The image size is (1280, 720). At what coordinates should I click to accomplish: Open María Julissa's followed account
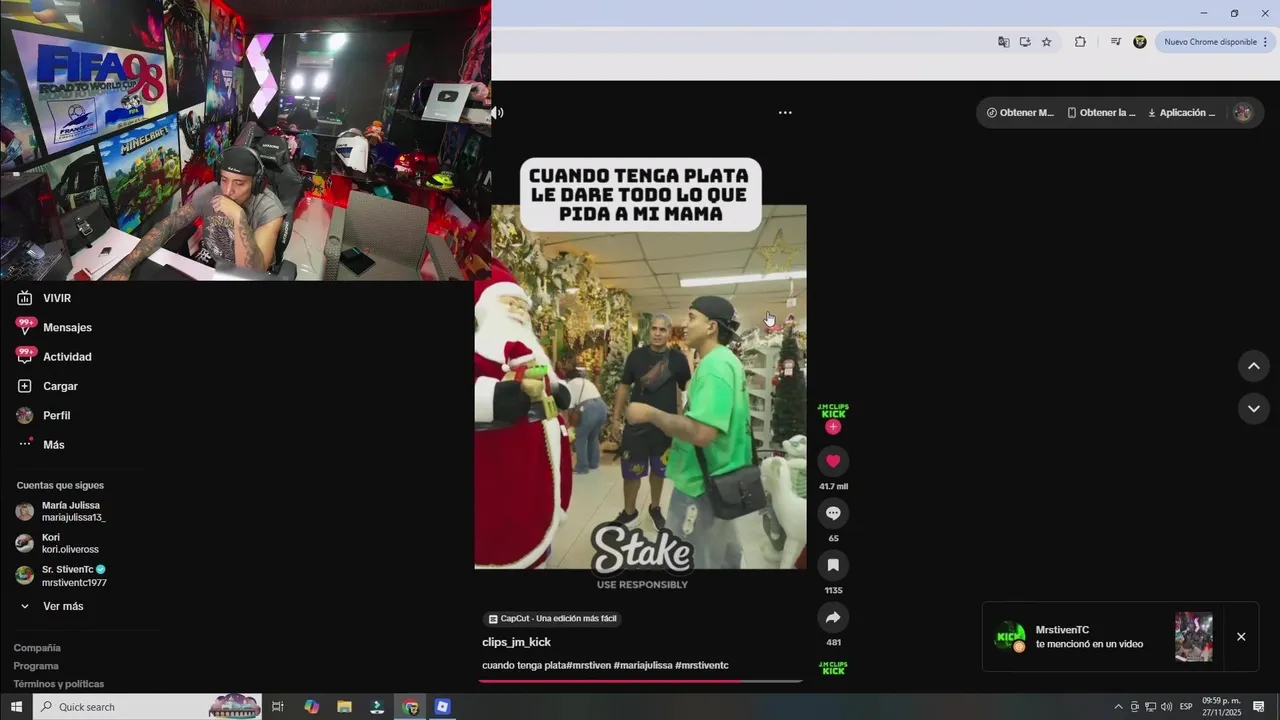click(61, 511)
